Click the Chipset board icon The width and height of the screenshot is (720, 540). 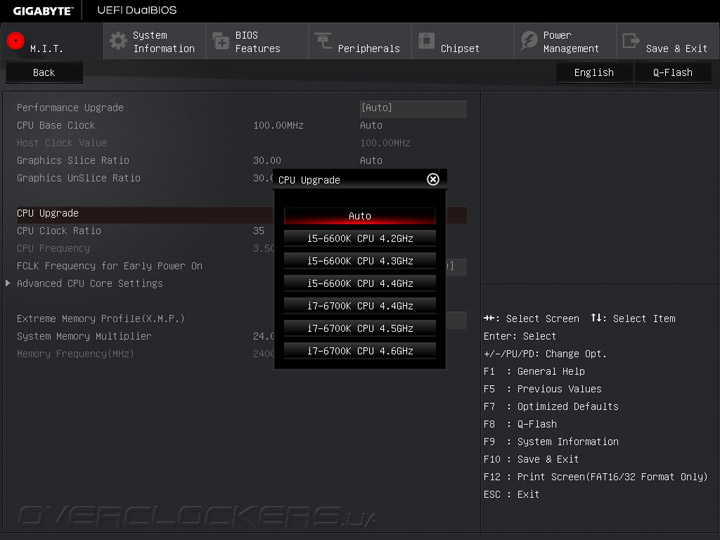[x=427, y=40]
